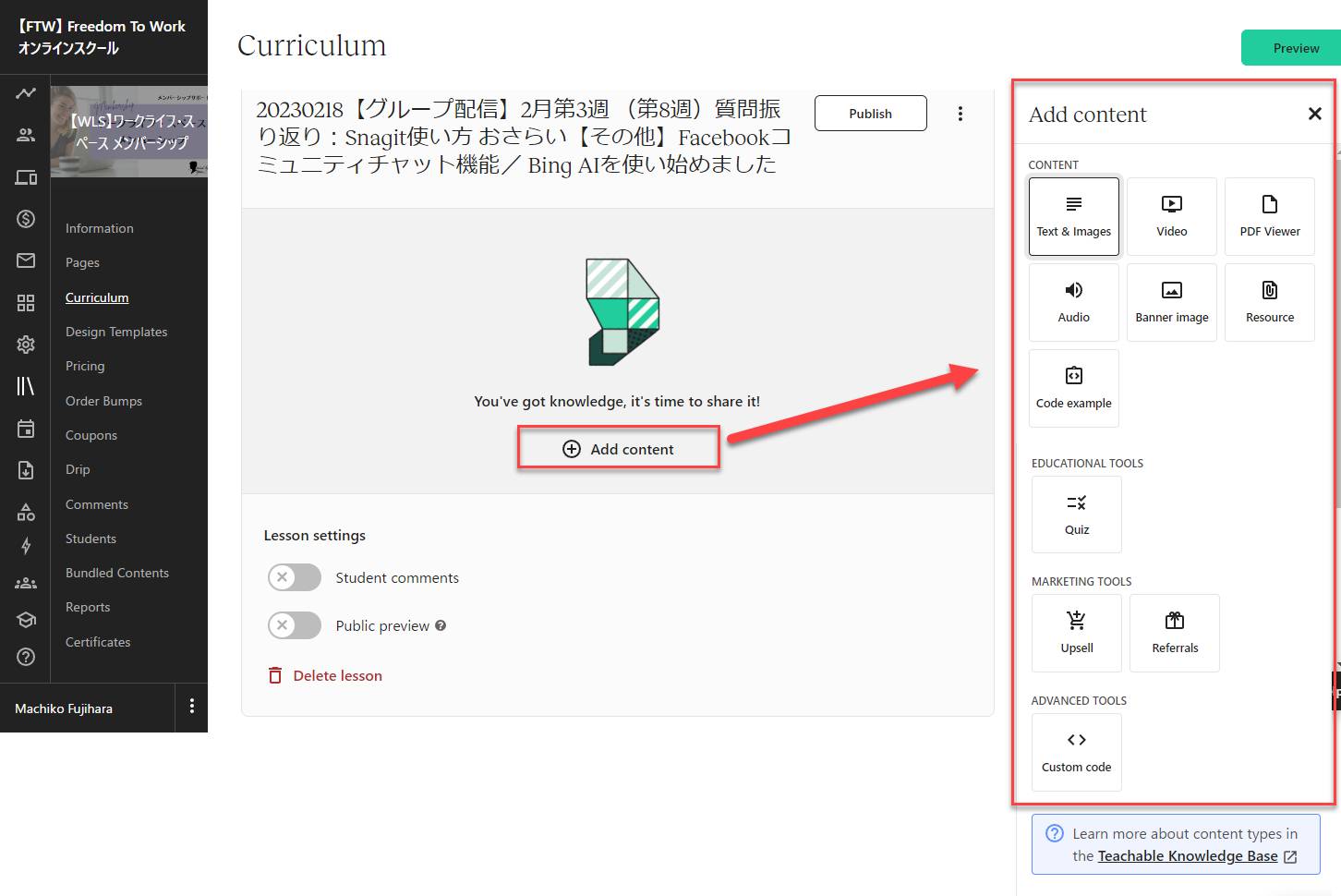
Task: Go to Pages in course menu
Action: coord(82,262)
